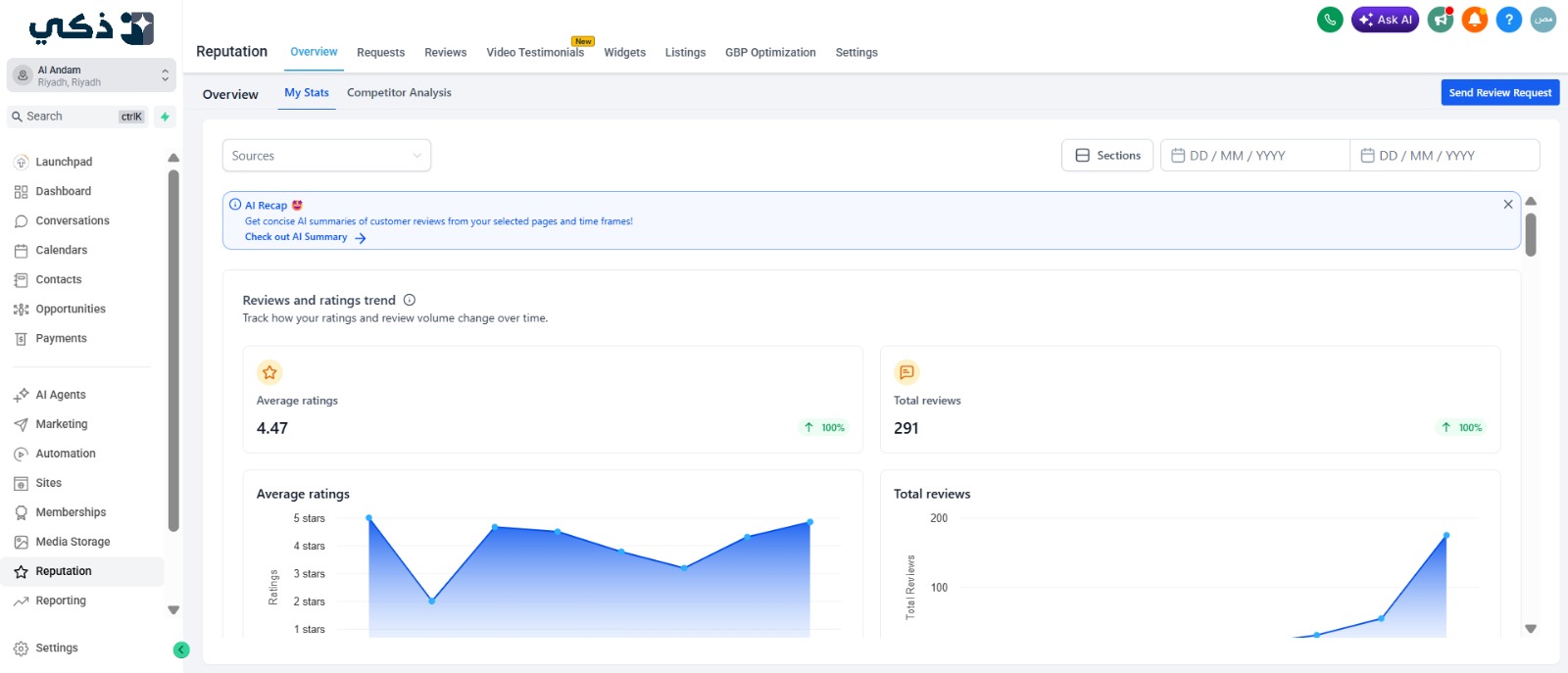The image size is (1568, 673).
Task: Open the Reviews tab
Action: coord(445,53)
